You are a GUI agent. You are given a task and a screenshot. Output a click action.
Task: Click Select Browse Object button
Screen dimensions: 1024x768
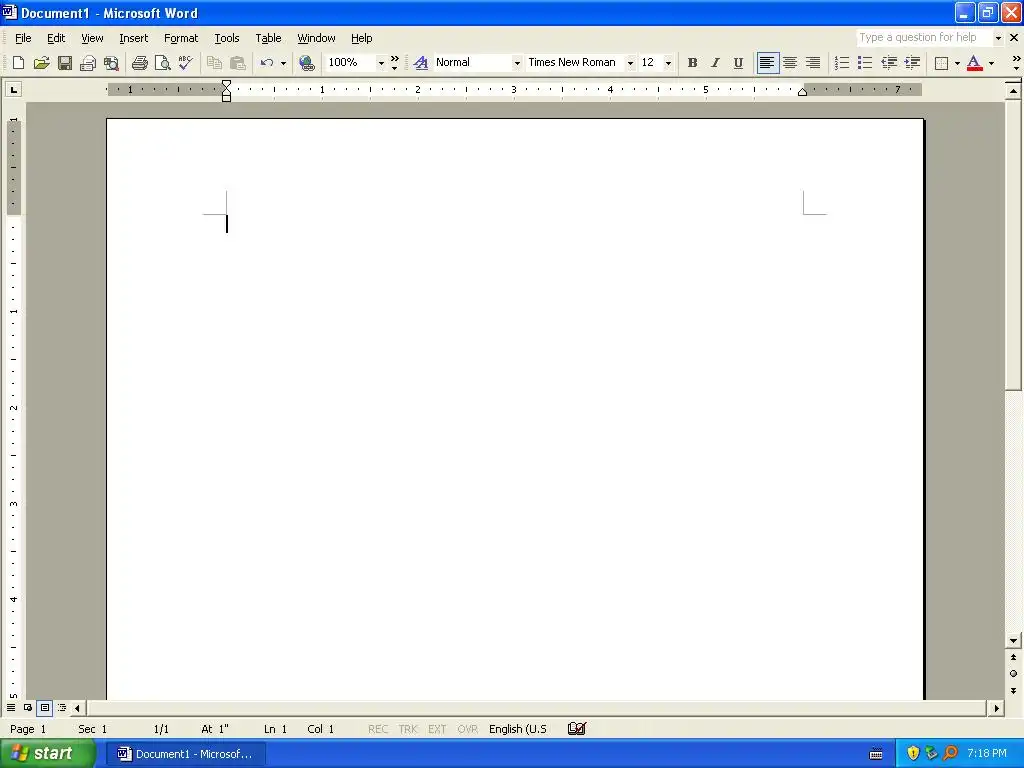coord(1013,673)
